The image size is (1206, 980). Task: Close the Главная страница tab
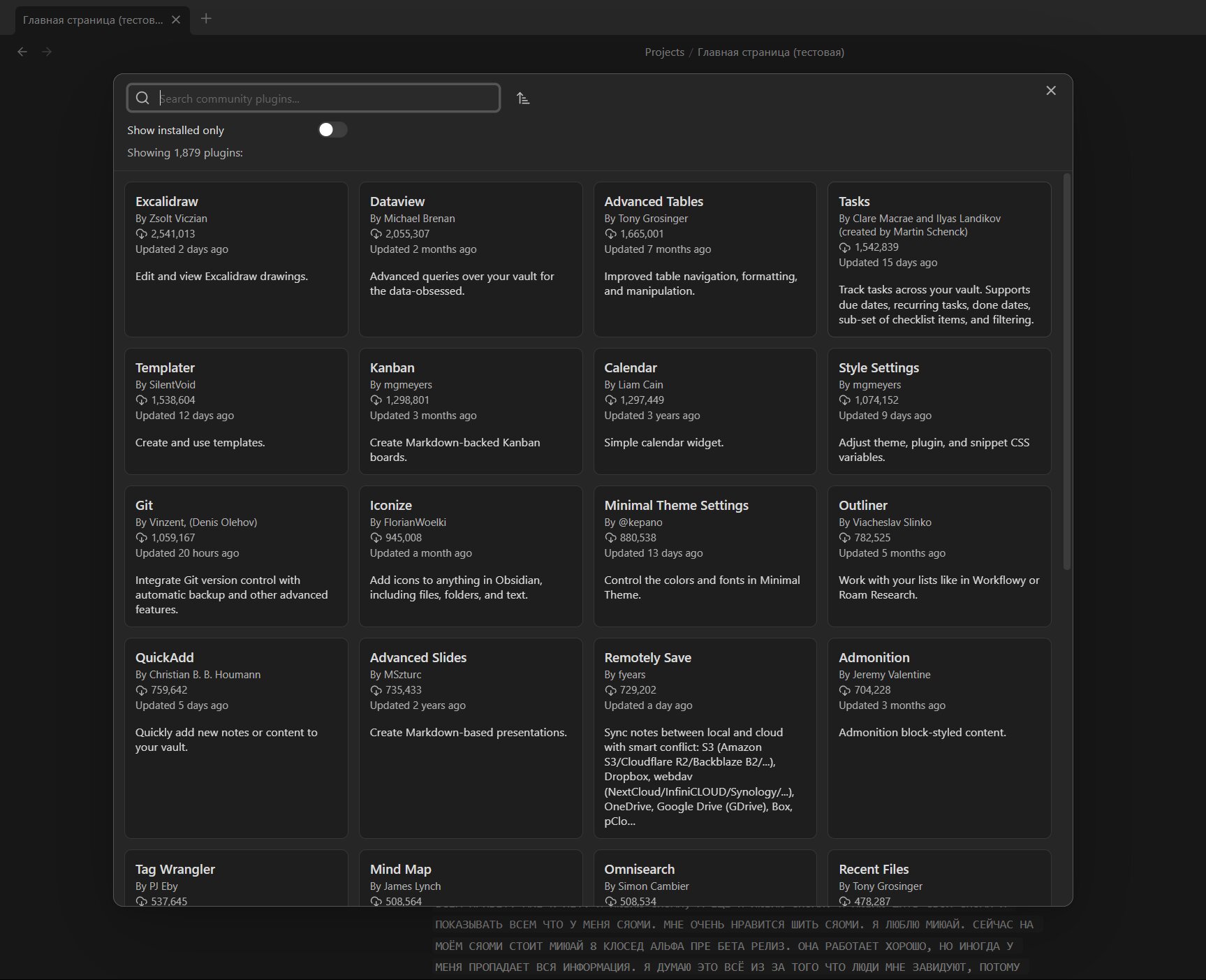coord(176,20)
